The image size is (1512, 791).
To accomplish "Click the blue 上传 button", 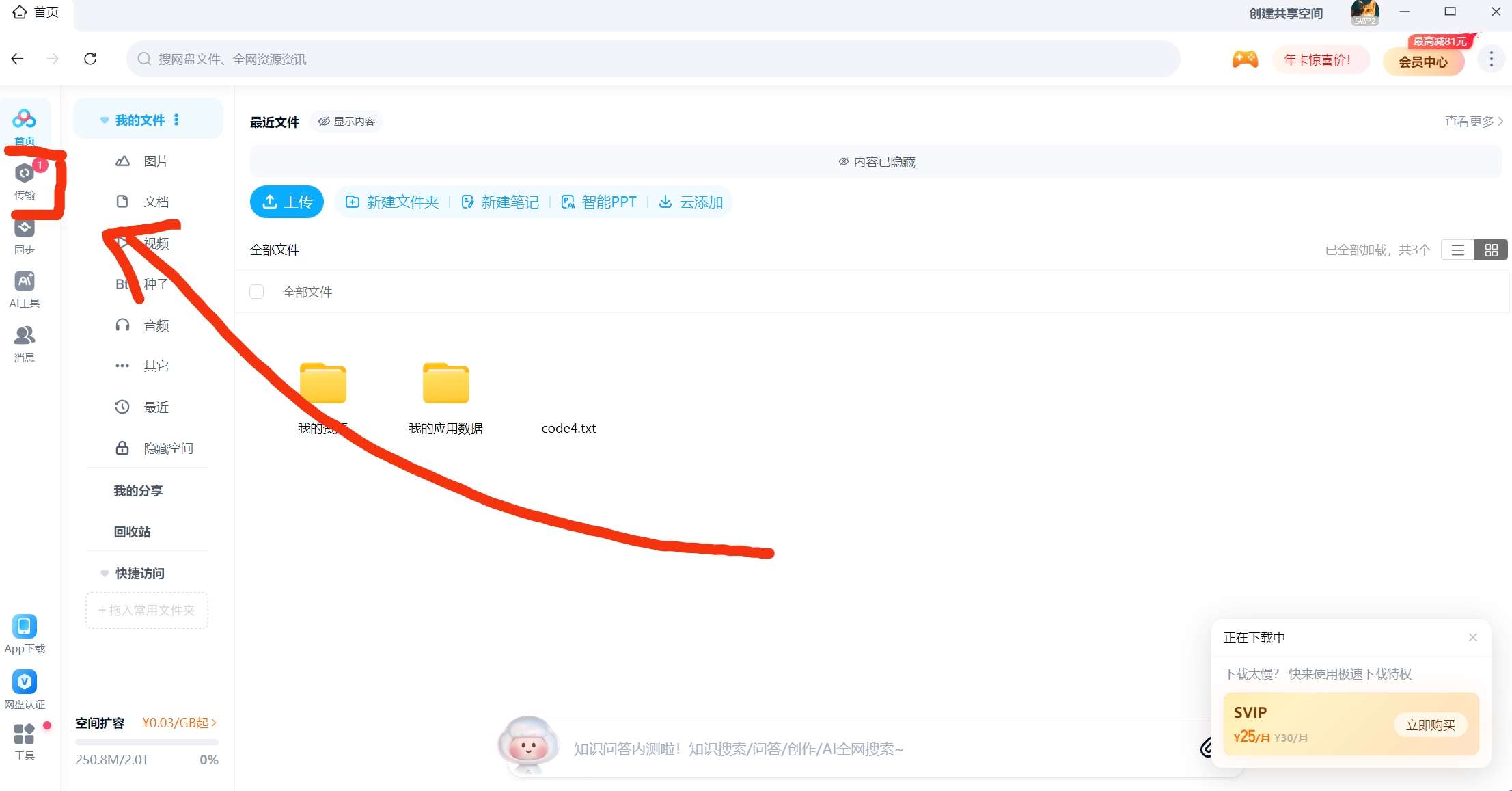I will tap(287, 202).
